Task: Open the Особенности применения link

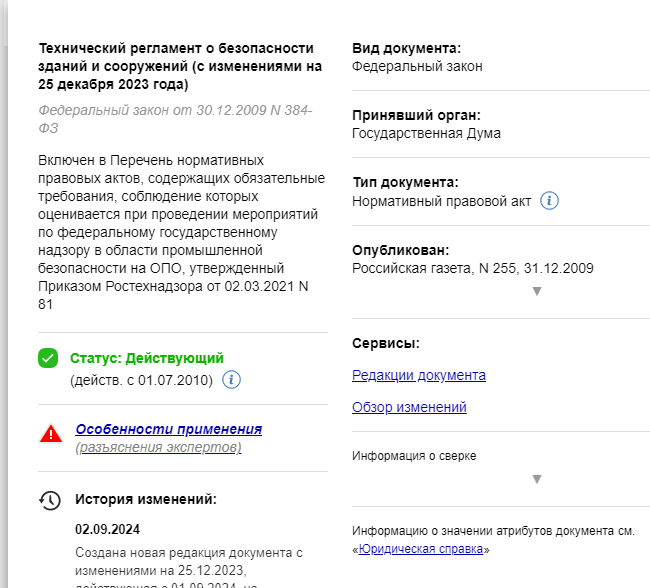Action: pos(168,429)
